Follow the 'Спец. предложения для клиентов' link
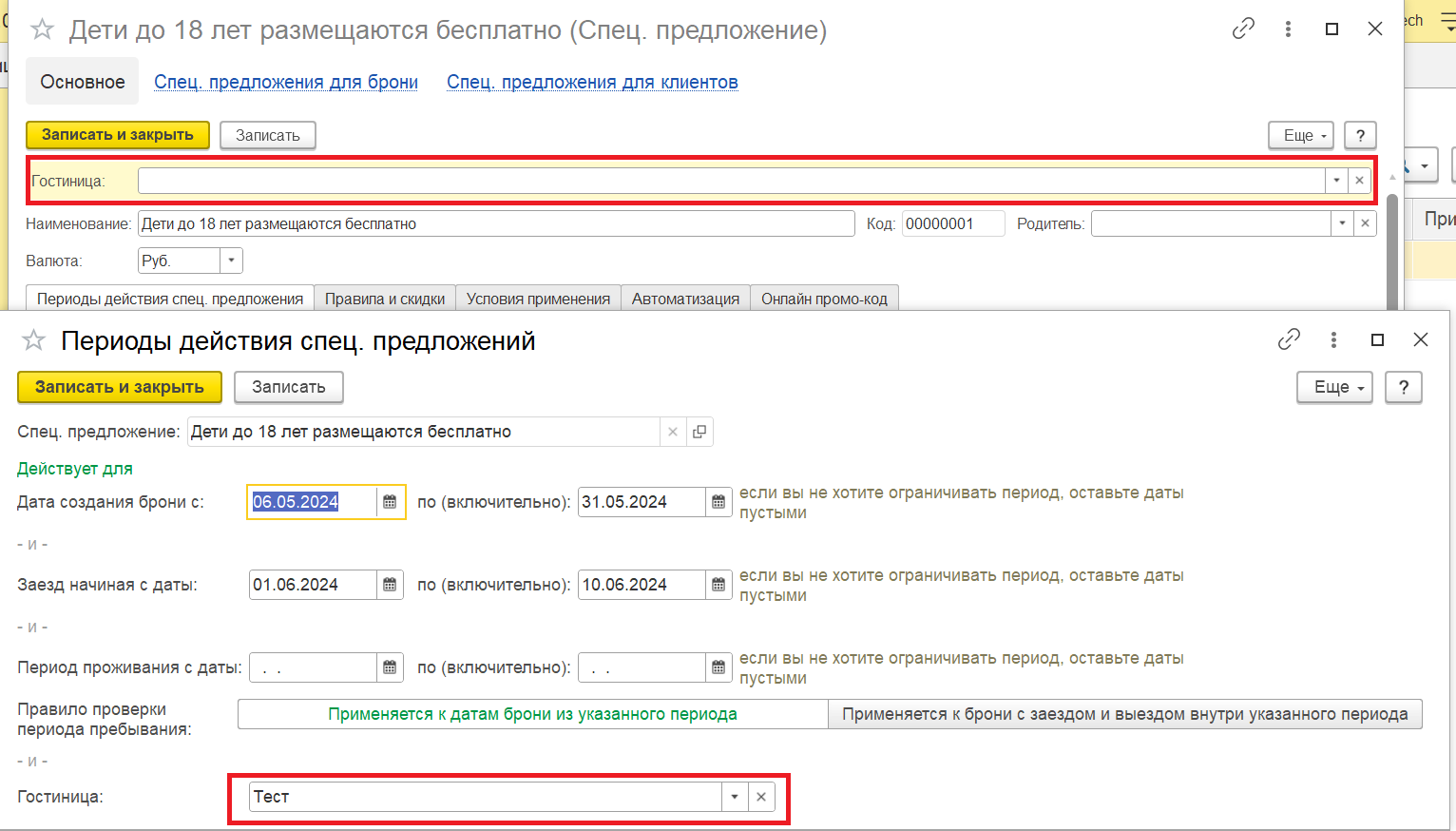 tap(592, 82)
